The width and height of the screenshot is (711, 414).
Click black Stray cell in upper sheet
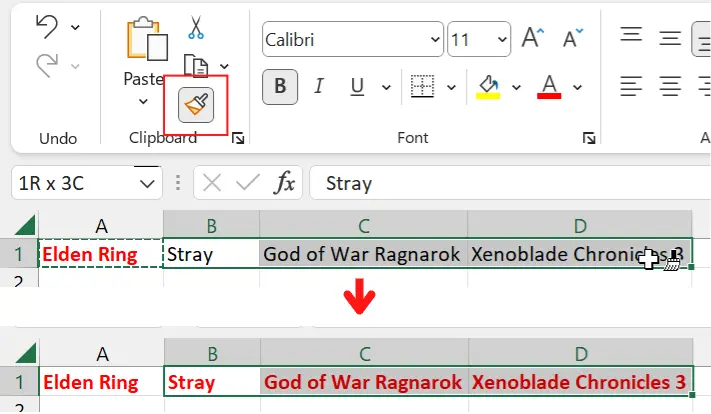[x=211, y=254]
